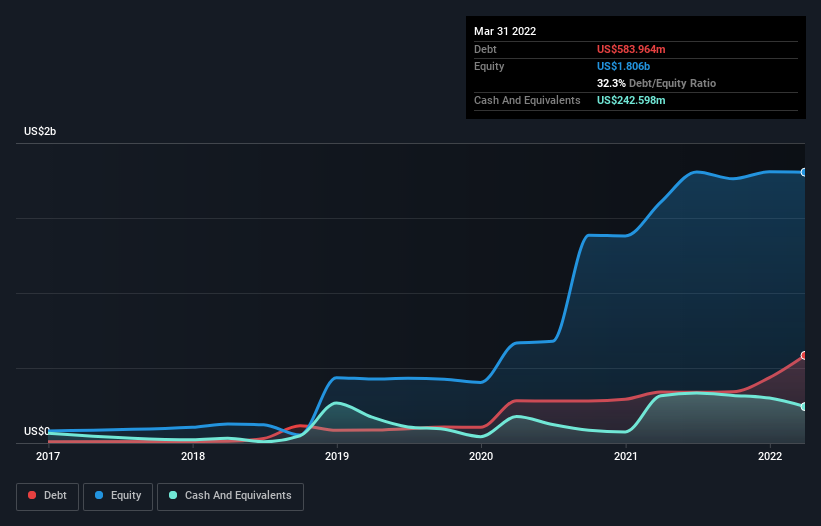821x526 pixels.
Task: Click the red Debt legend dot
Action: (x=32, y=495)
